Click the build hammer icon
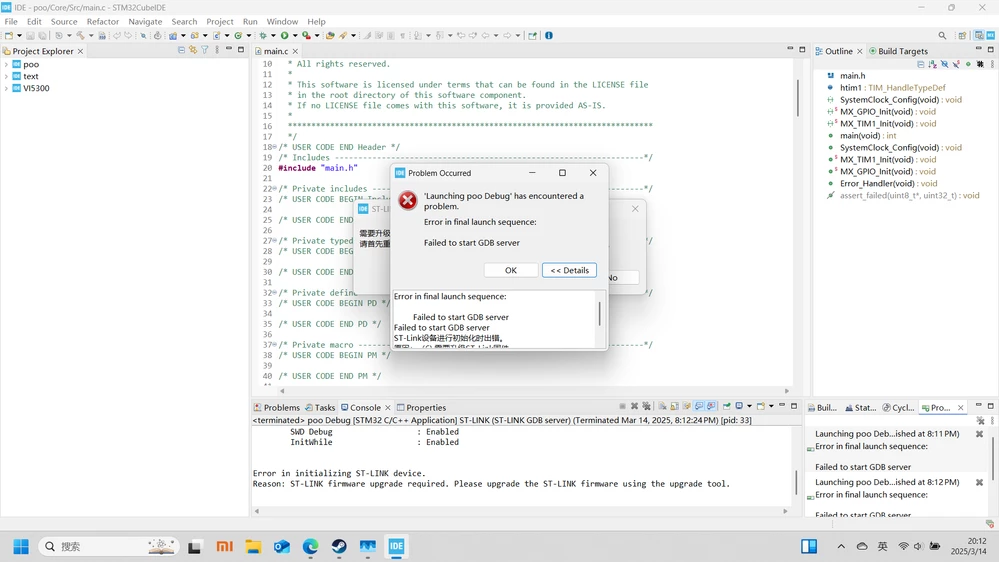This screenshot has width=999, height=562. tap(80, 36)
